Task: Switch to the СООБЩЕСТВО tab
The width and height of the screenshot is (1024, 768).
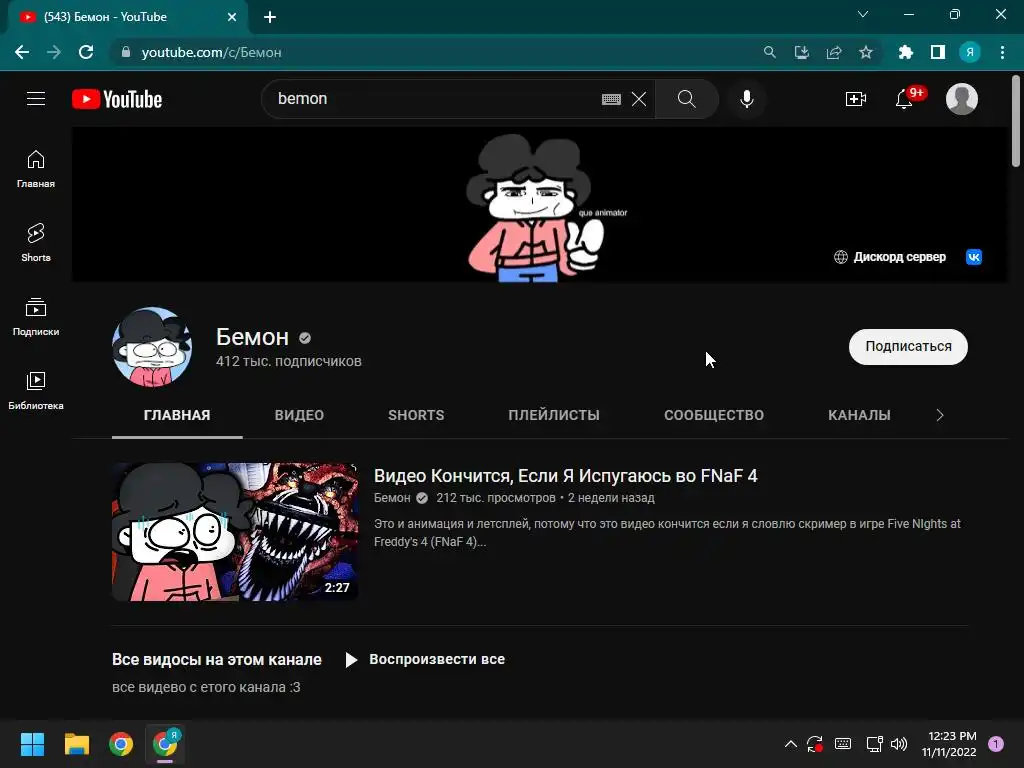Action: tap(714, 415)
